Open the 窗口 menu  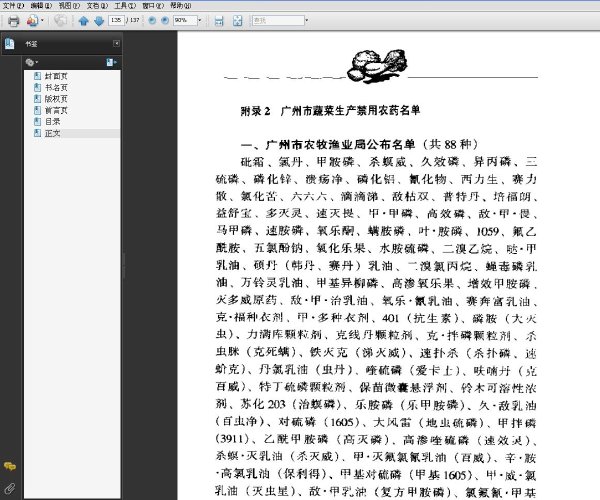coord(153,5)
